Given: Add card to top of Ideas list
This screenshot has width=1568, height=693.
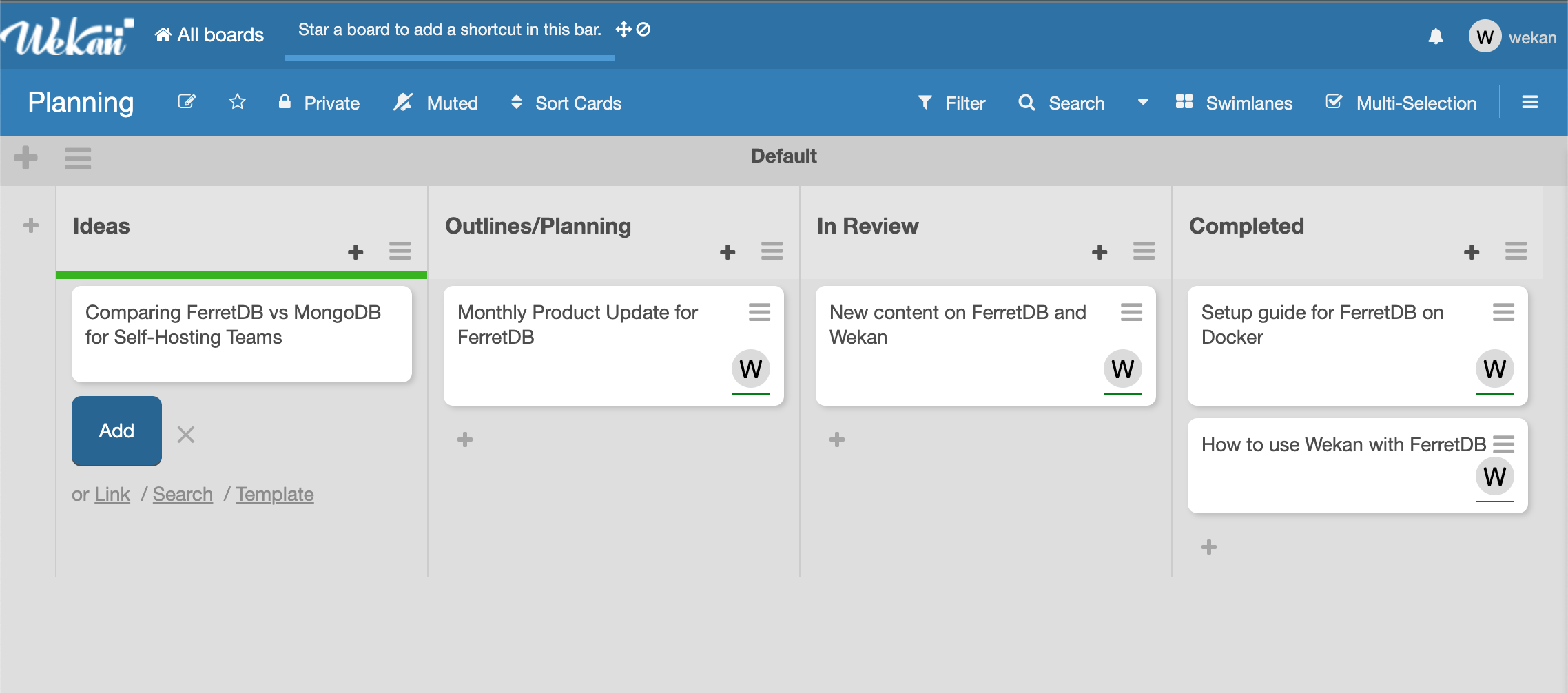Looking at the screenshot, I should pos(355,252).
